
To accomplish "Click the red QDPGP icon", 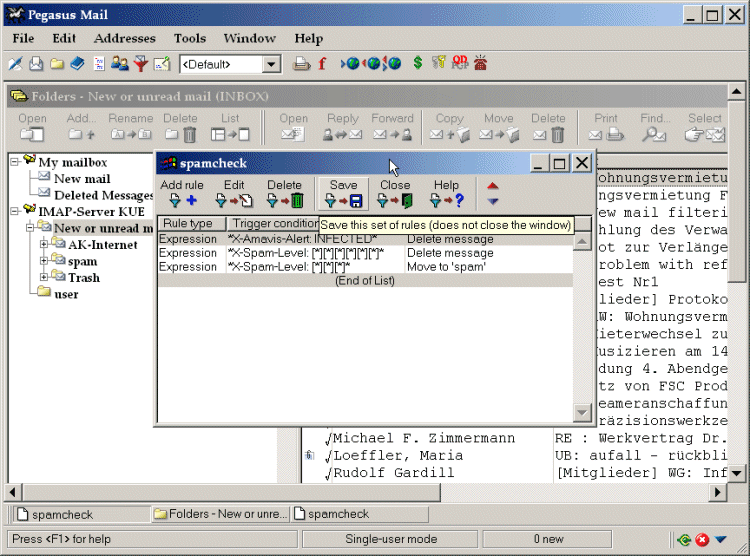I will (x=460, y=62).
